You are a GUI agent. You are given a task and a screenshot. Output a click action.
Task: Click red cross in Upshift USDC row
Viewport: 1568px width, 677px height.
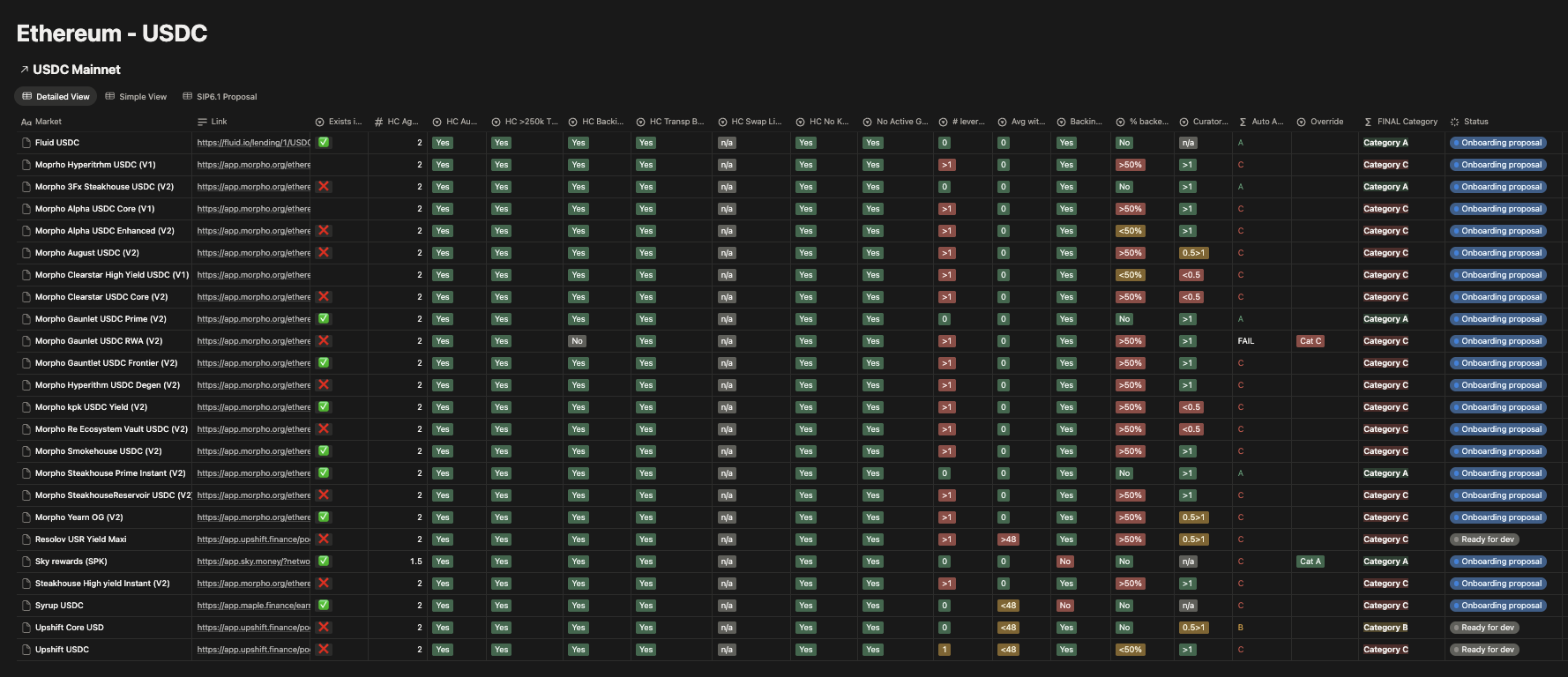(324, 649)
